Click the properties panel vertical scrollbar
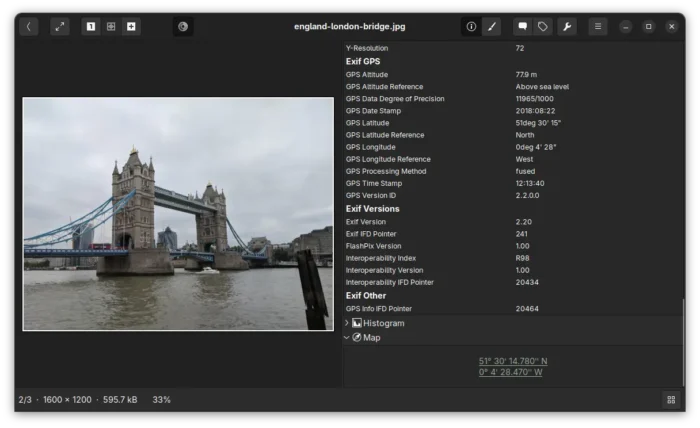 click(x=683, y=343)
